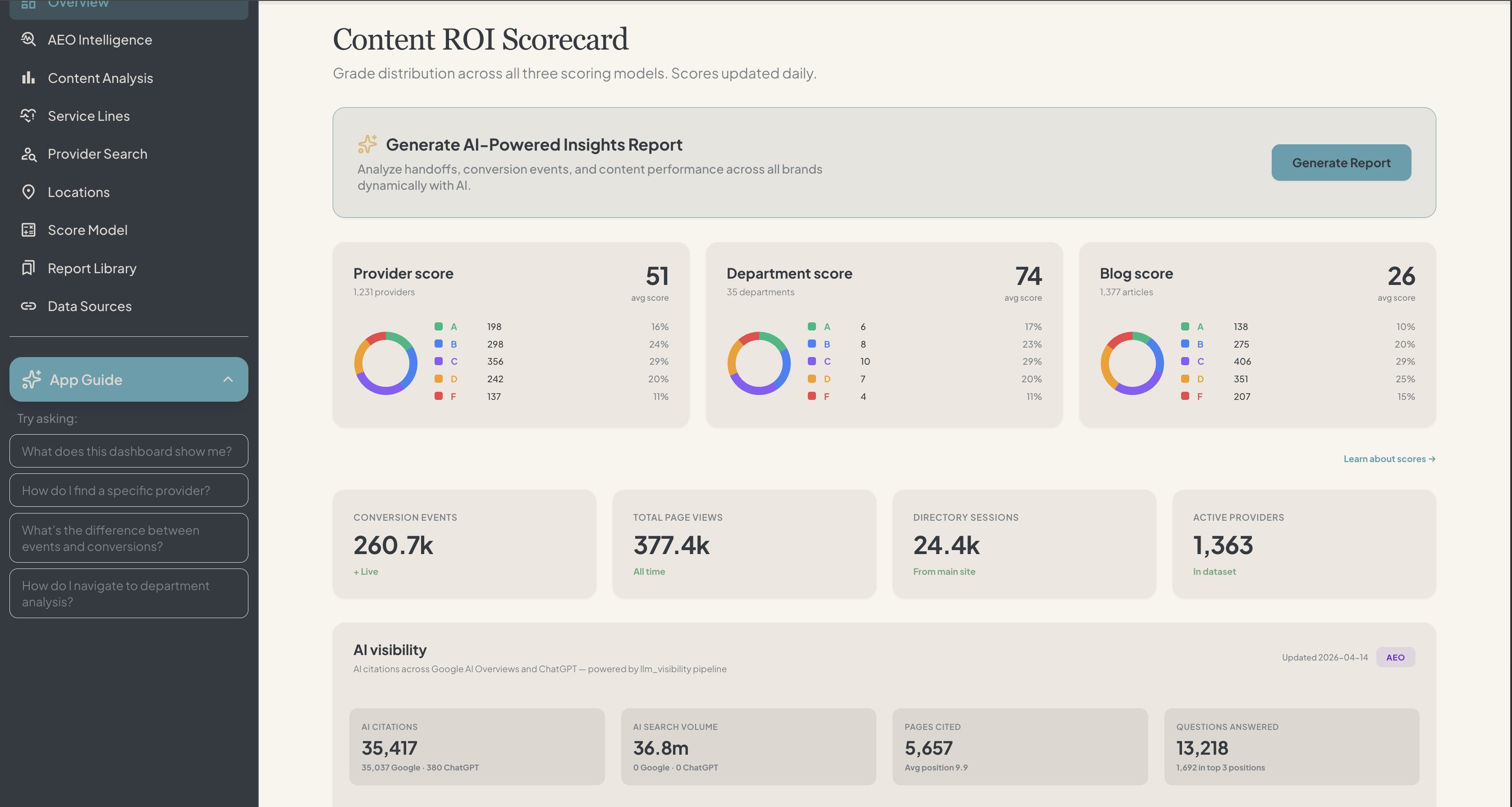The height and width of the screenshot is (807, 1512).
Task: Click the App Guide sparkle icon
Action: point(32,379)
